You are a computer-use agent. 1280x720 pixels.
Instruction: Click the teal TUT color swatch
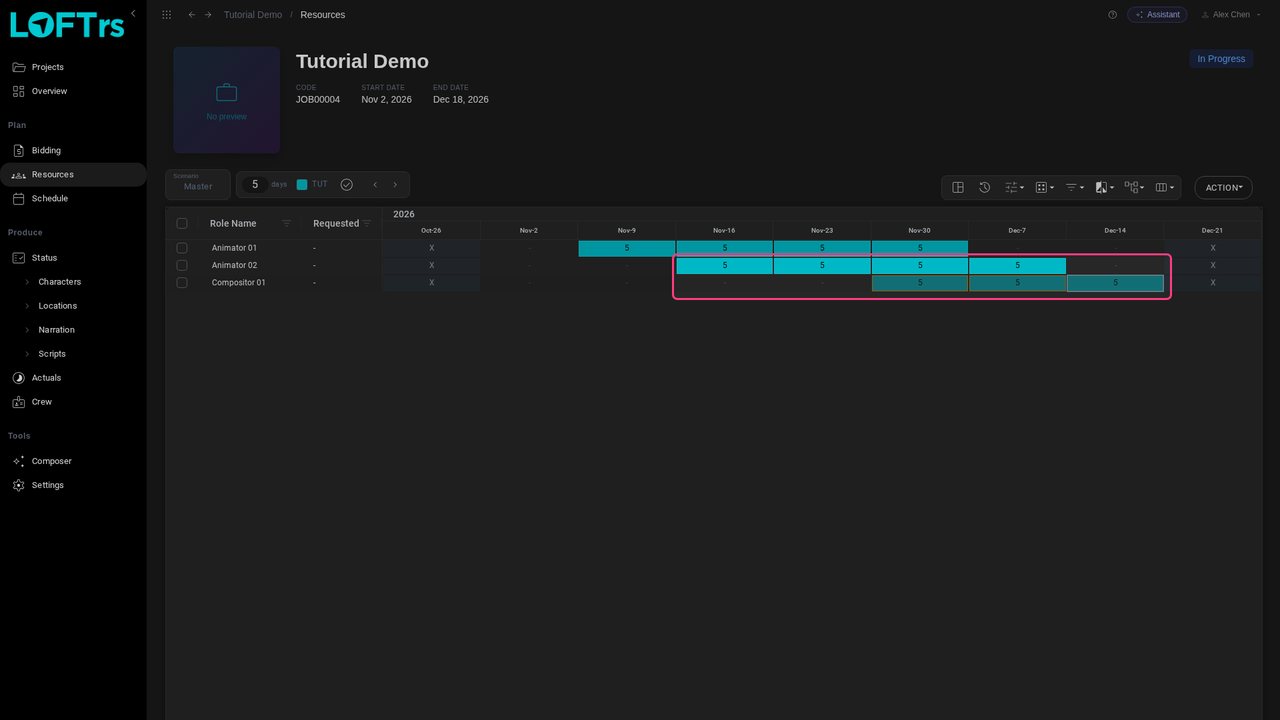(302, 185)
